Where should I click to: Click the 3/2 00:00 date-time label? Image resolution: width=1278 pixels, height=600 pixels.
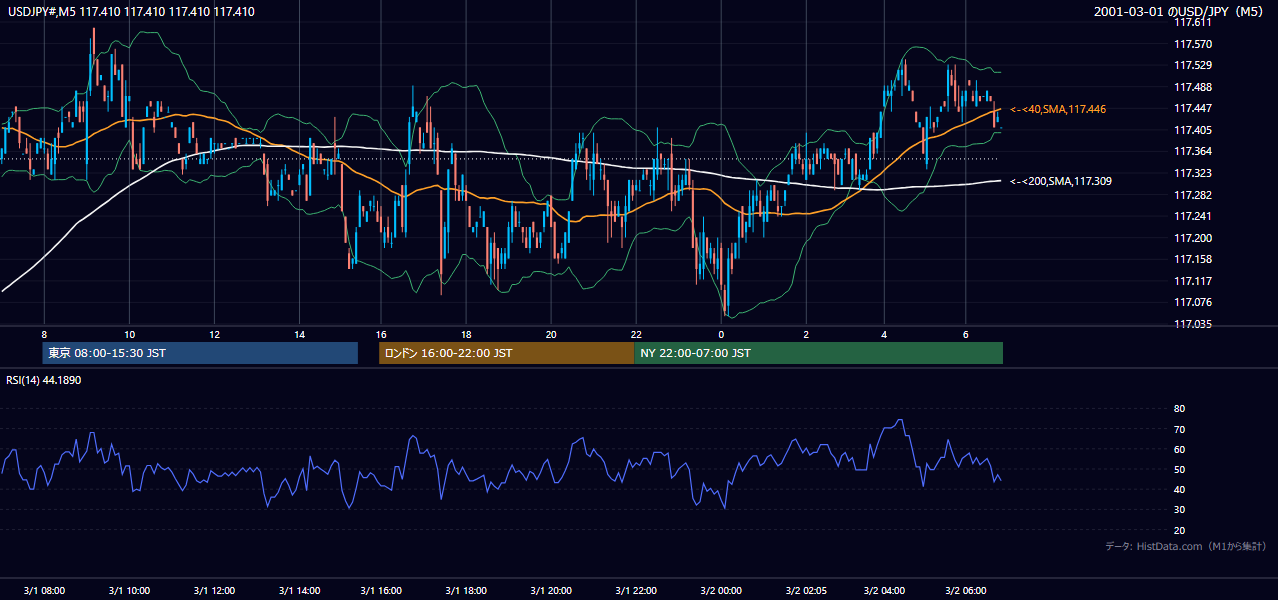point(720,591)
